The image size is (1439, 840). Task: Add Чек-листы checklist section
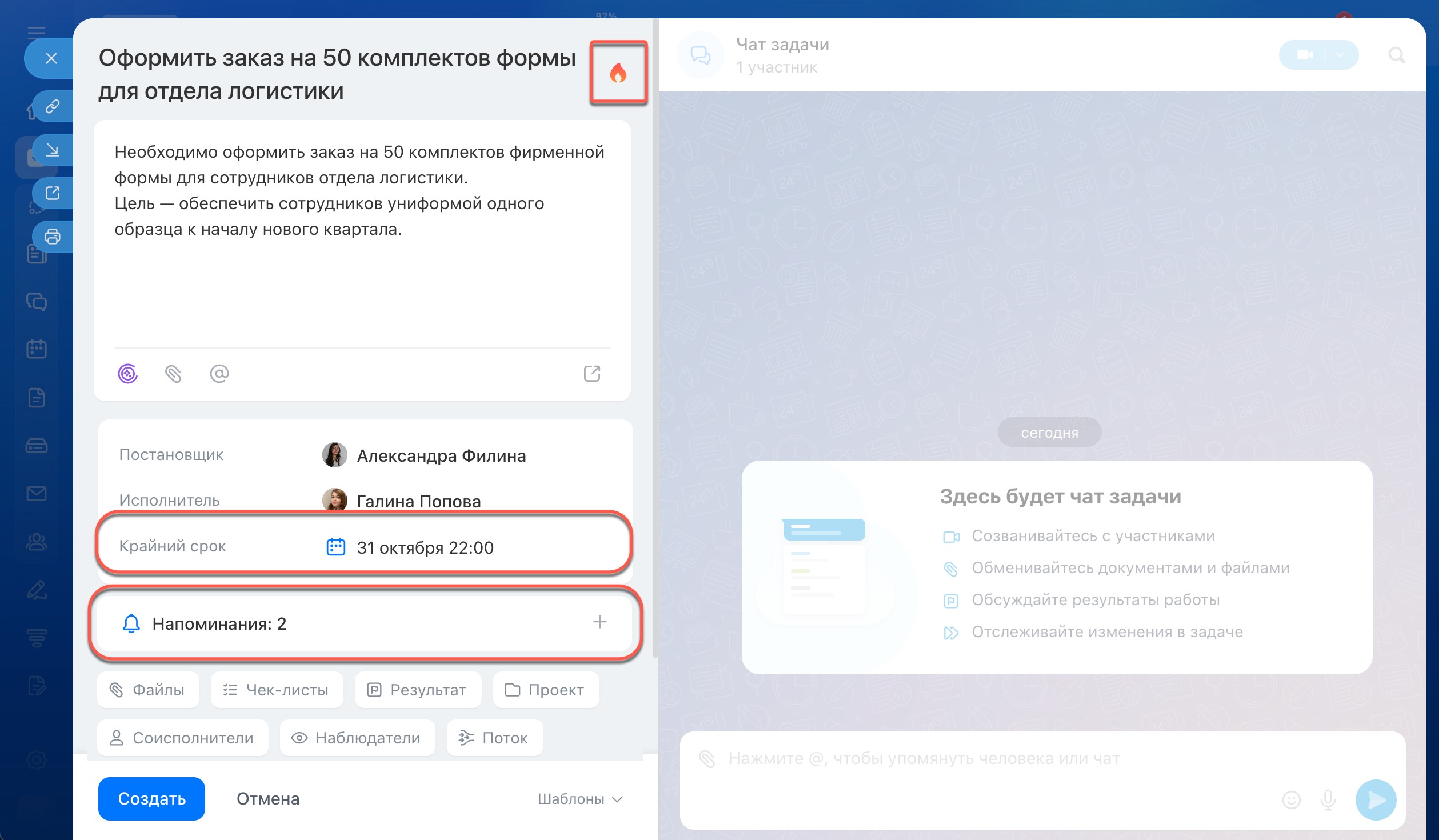(x=277, y=690)
